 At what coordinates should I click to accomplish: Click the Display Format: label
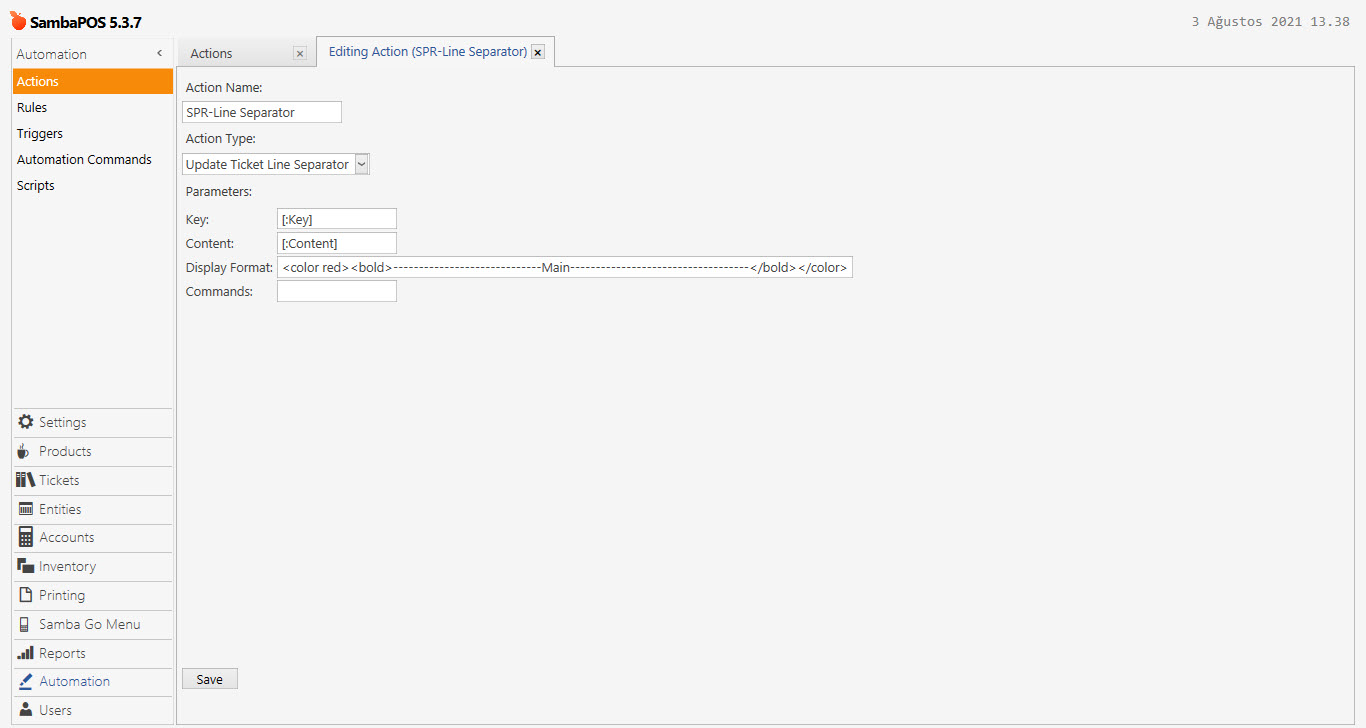tap(229, 267)
